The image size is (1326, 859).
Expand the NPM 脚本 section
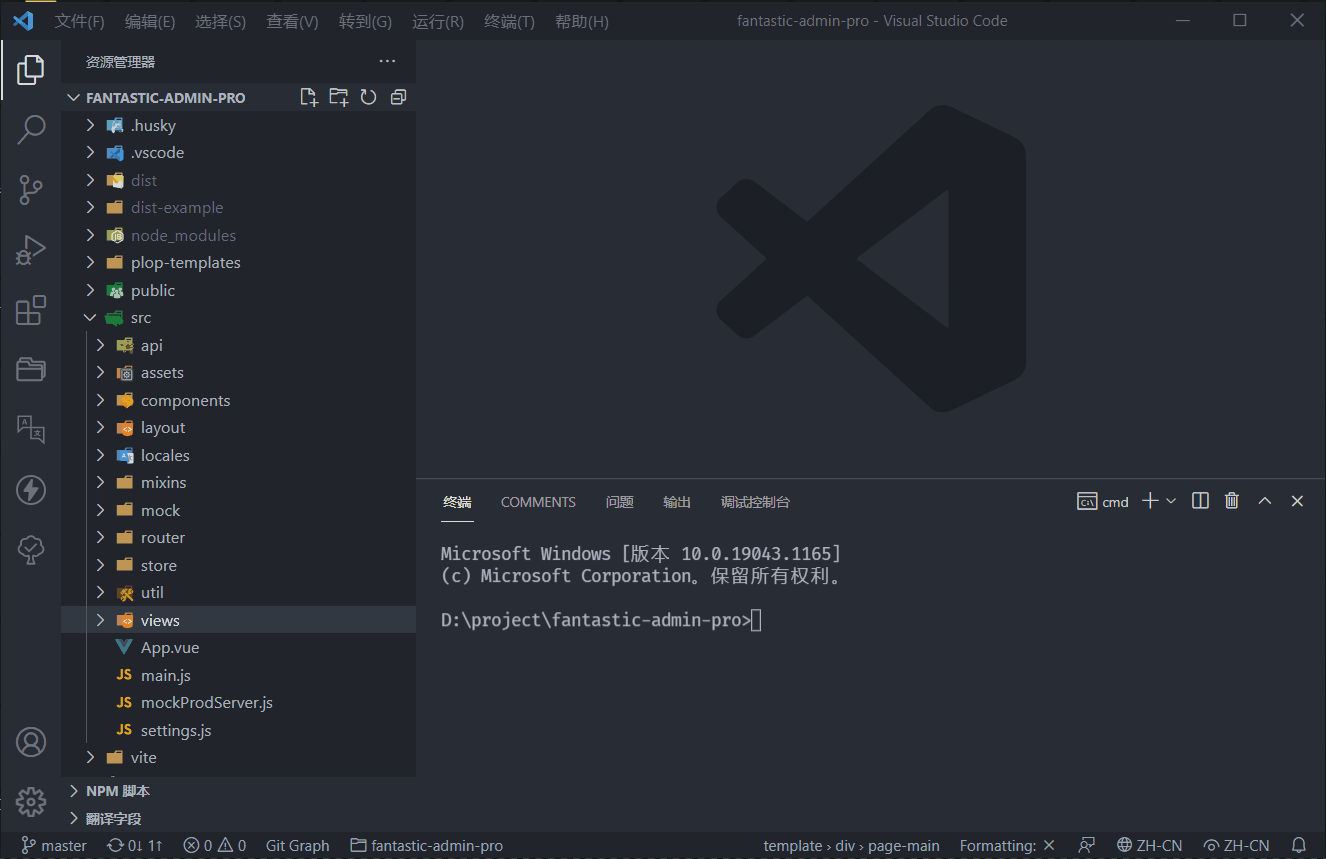117,791
